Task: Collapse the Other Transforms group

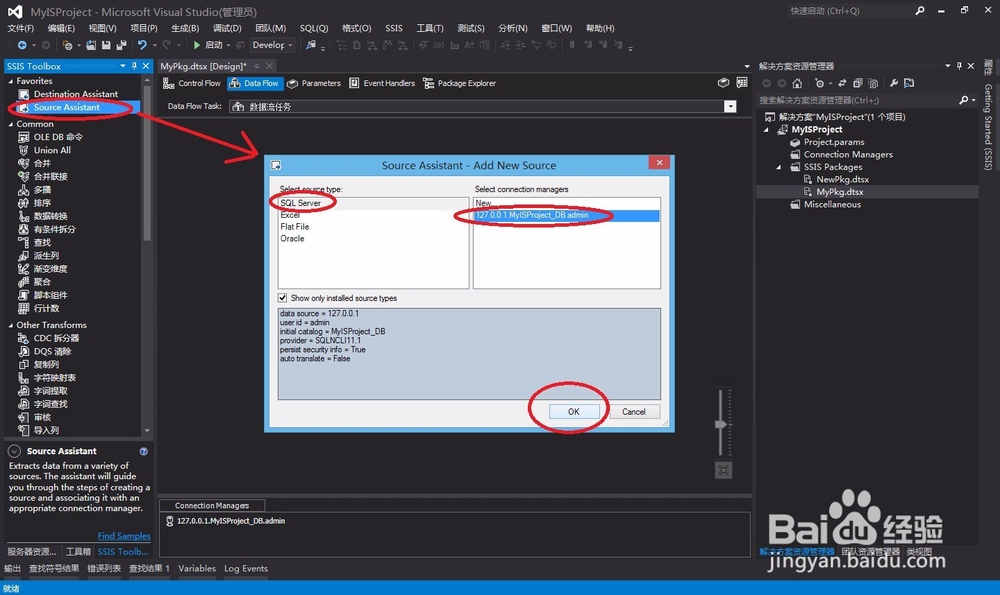Action: 11,325
